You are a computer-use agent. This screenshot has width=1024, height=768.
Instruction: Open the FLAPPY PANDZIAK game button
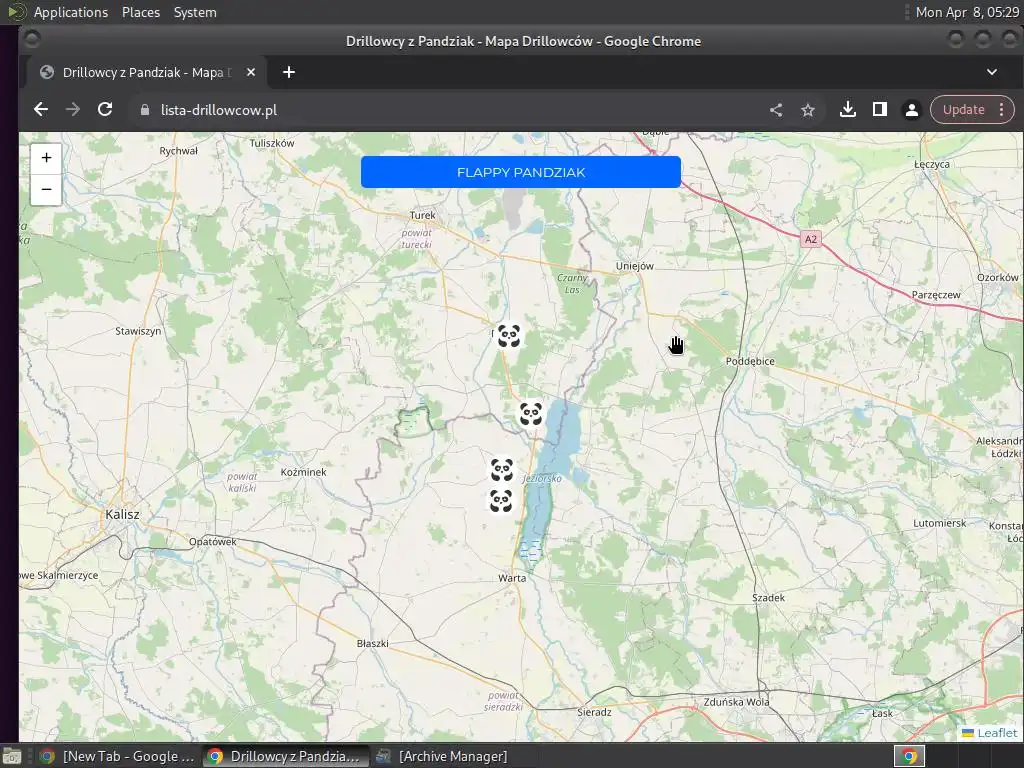click(x=520, y=172)
